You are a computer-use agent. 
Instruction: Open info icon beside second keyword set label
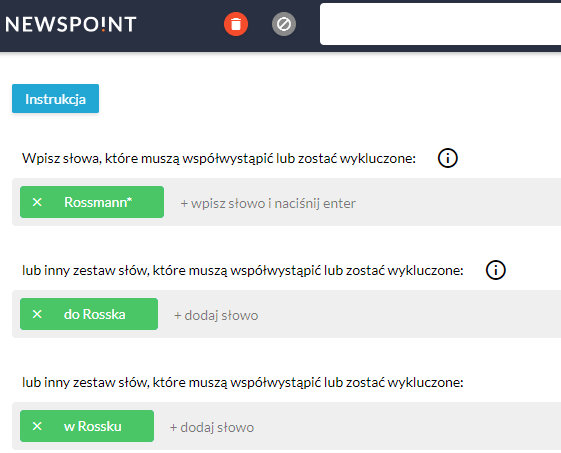coord(496,270)
